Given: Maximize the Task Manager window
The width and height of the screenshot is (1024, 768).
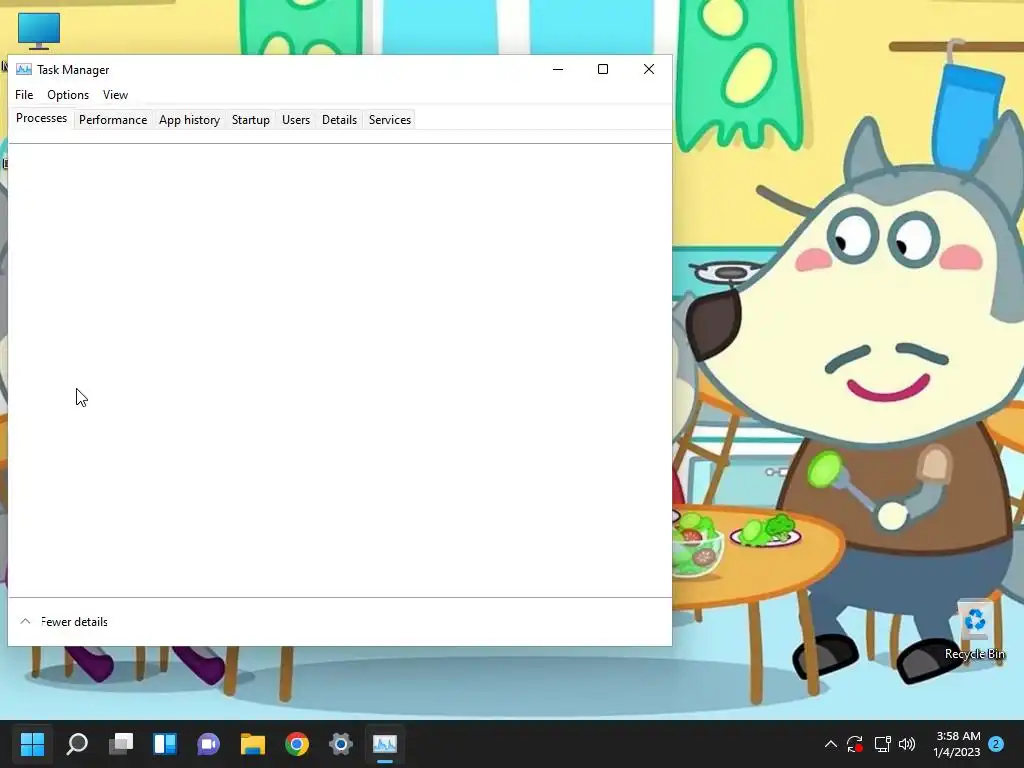Looking at the screenshot, I should click(x=603, y=69).
